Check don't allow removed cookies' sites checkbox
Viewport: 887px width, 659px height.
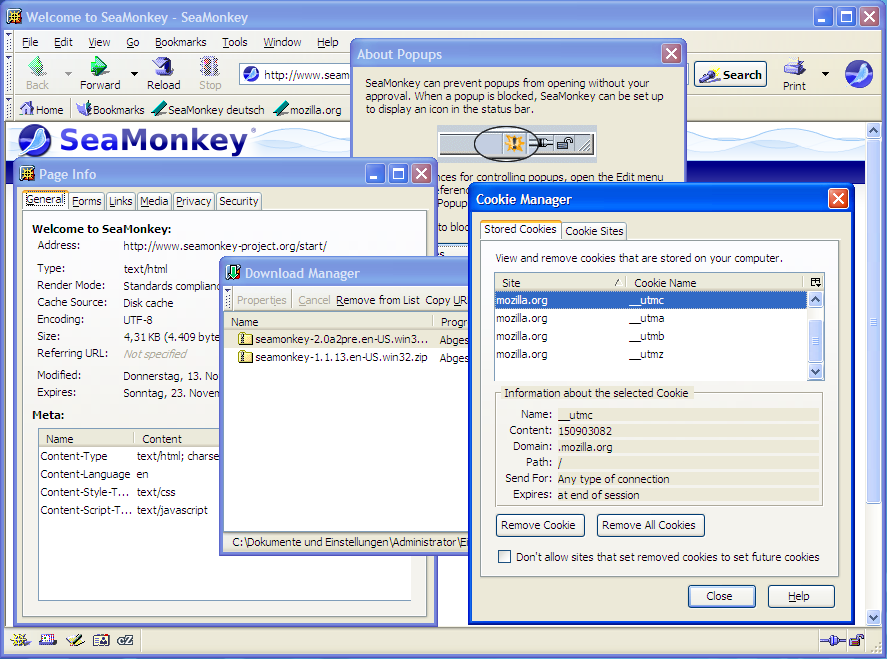tap(505, 557)
